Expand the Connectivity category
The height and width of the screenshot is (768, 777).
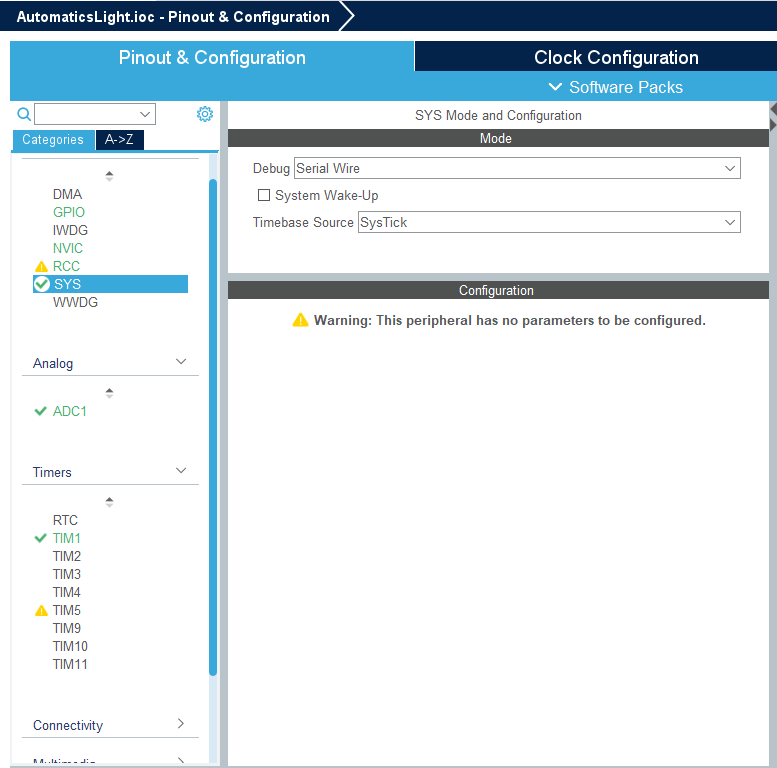(x=181, y=724)
